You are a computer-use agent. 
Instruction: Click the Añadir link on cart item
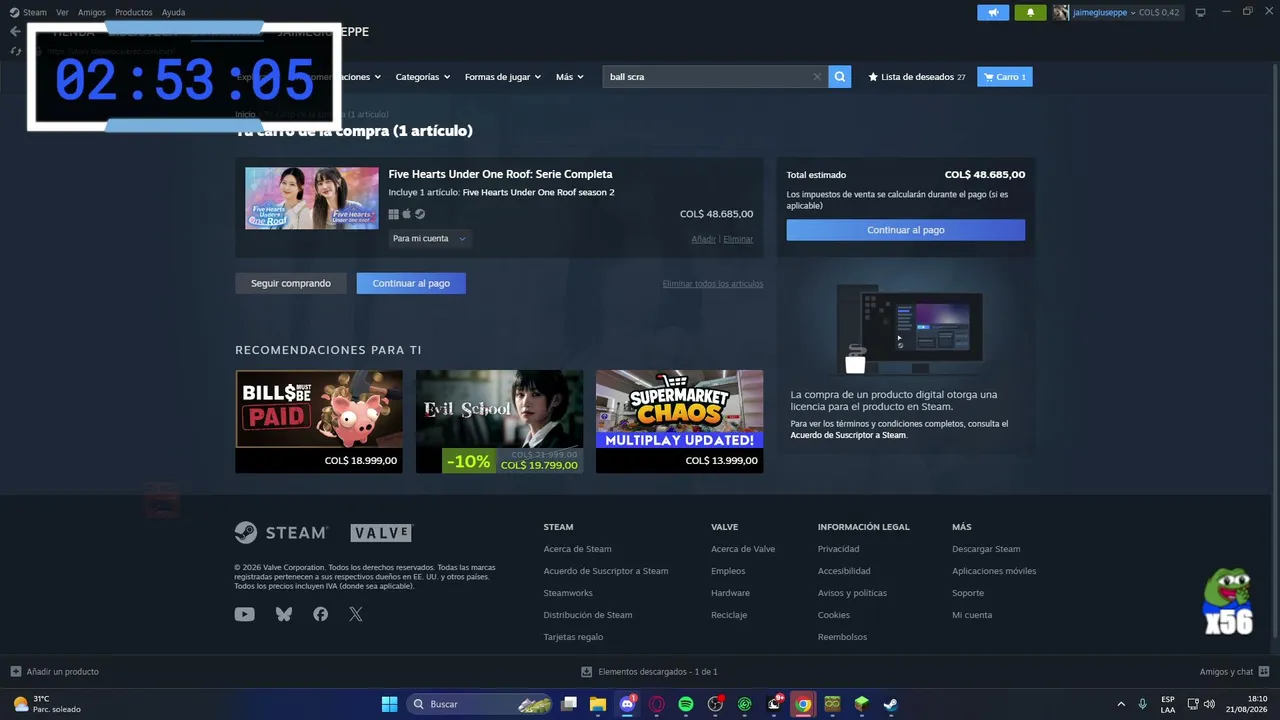point(704,239)
